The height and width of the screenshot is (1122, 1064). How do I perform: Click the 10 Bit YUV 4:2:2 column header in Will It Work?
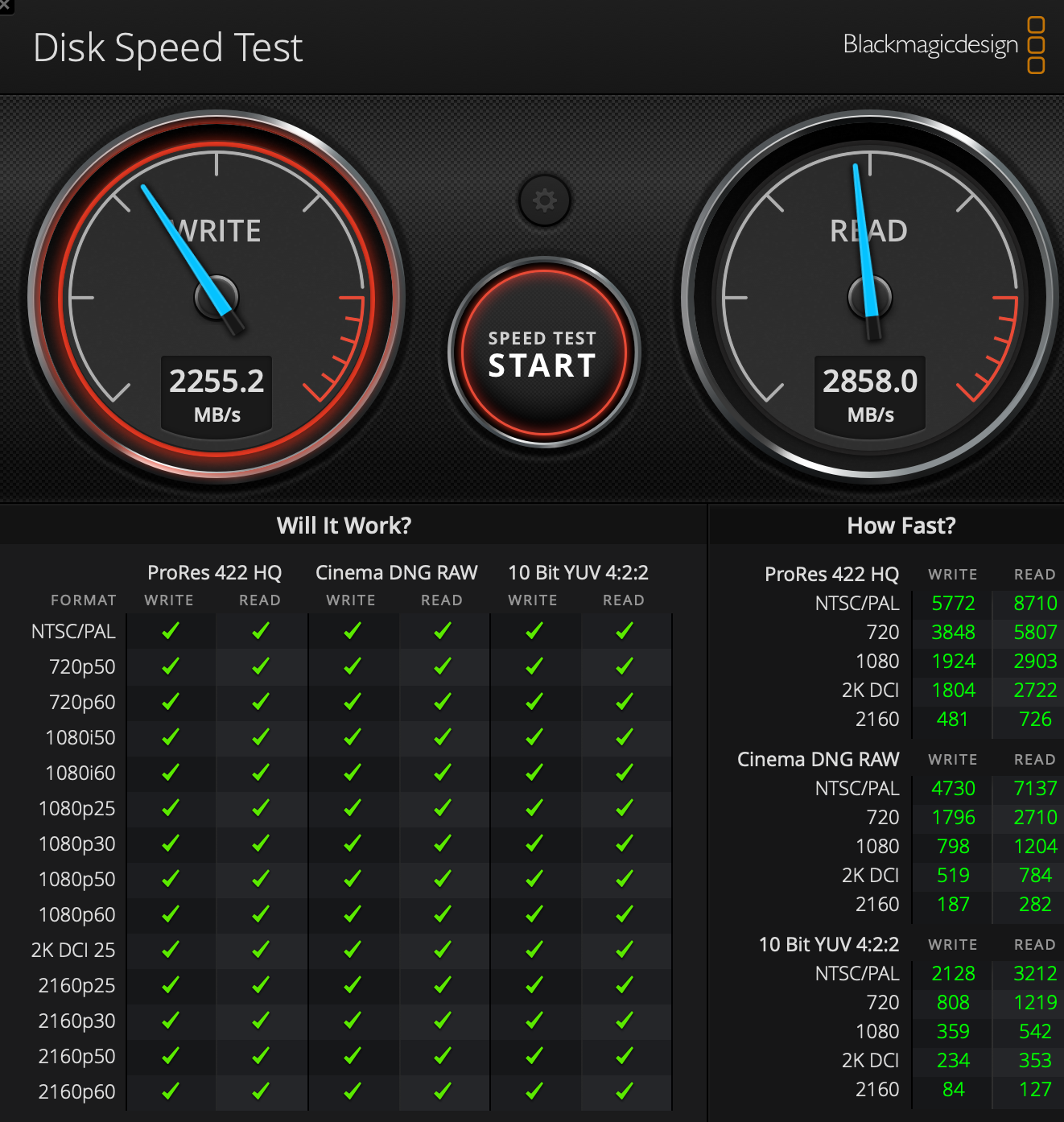click(579, 572)
